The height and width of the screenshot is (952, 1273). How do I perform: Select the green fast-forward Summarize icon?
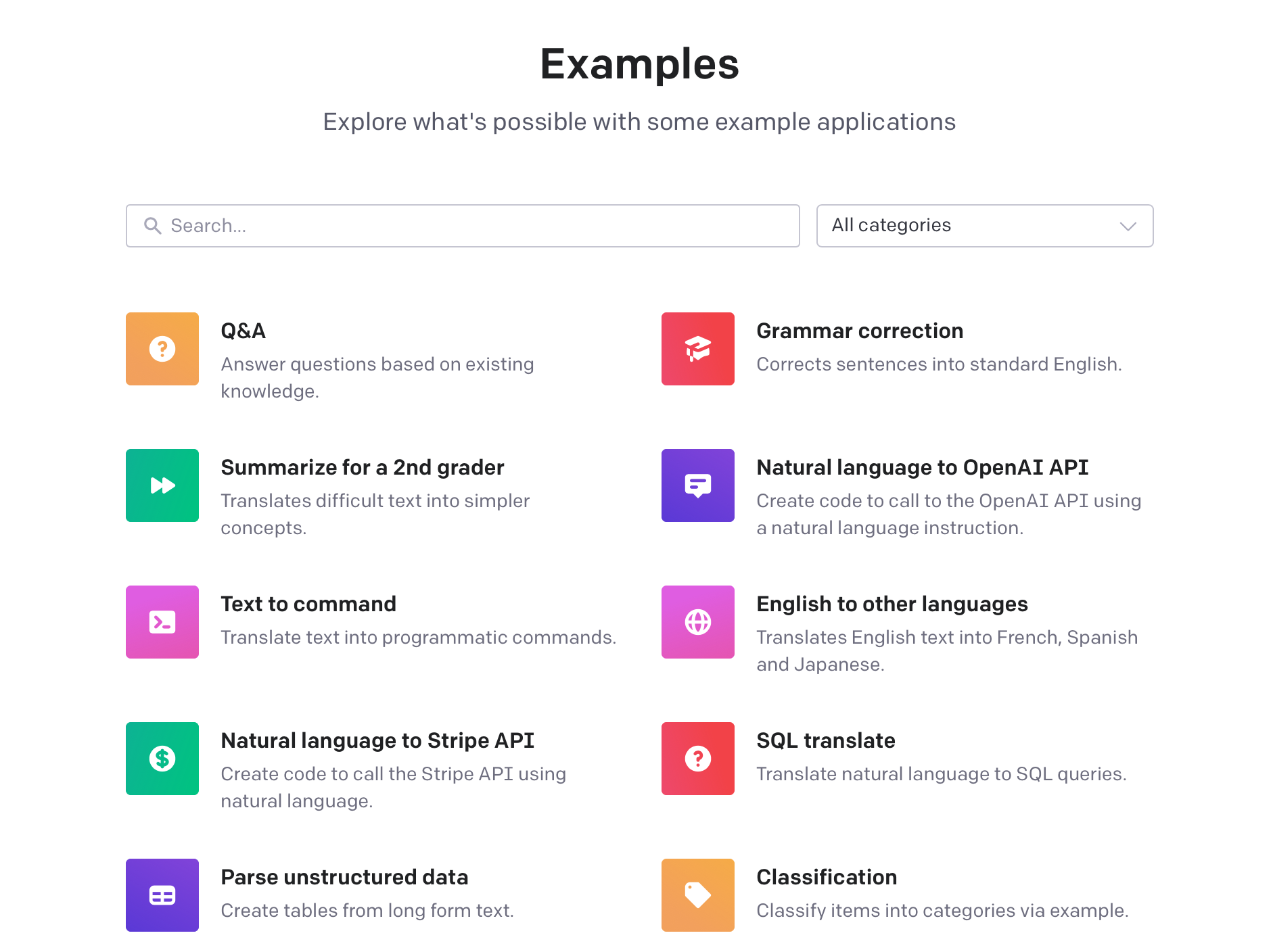point(162,485)
